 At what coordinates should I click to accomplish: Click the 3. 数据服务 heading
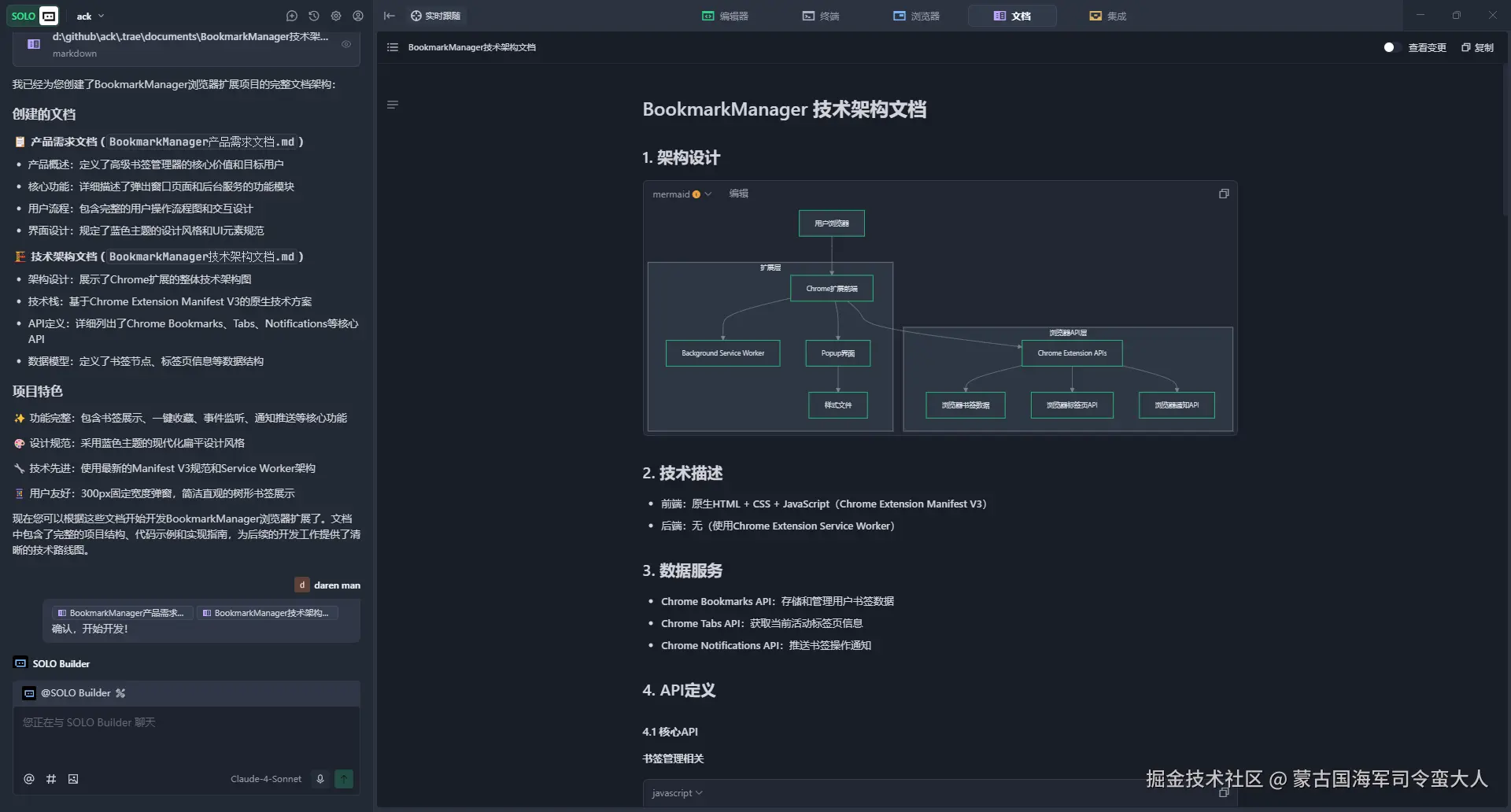click(x=682, y=570)
